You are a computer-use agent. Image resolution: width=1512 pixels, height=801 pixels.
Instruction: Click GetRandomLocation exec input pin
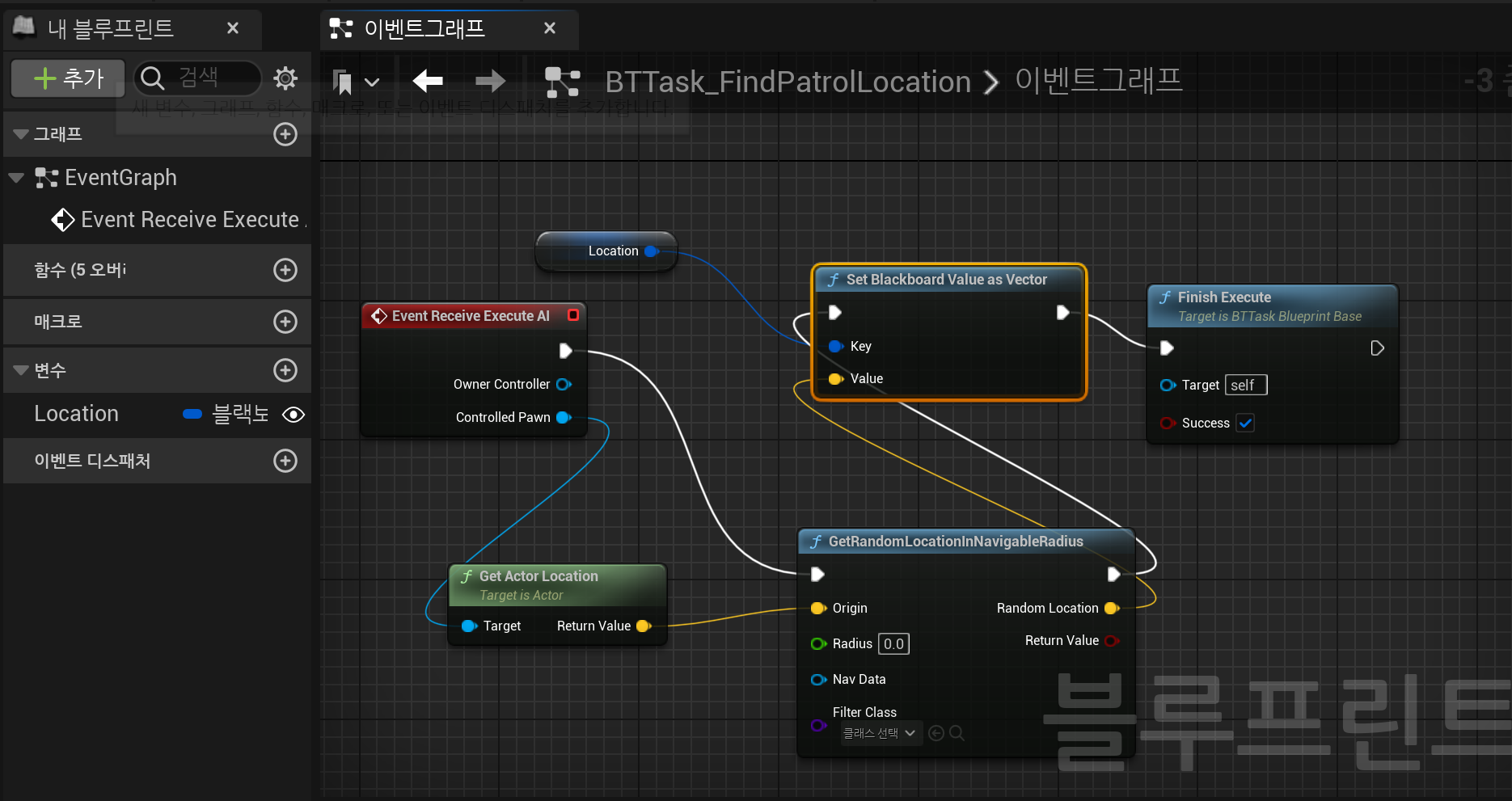tap(817, 575)
